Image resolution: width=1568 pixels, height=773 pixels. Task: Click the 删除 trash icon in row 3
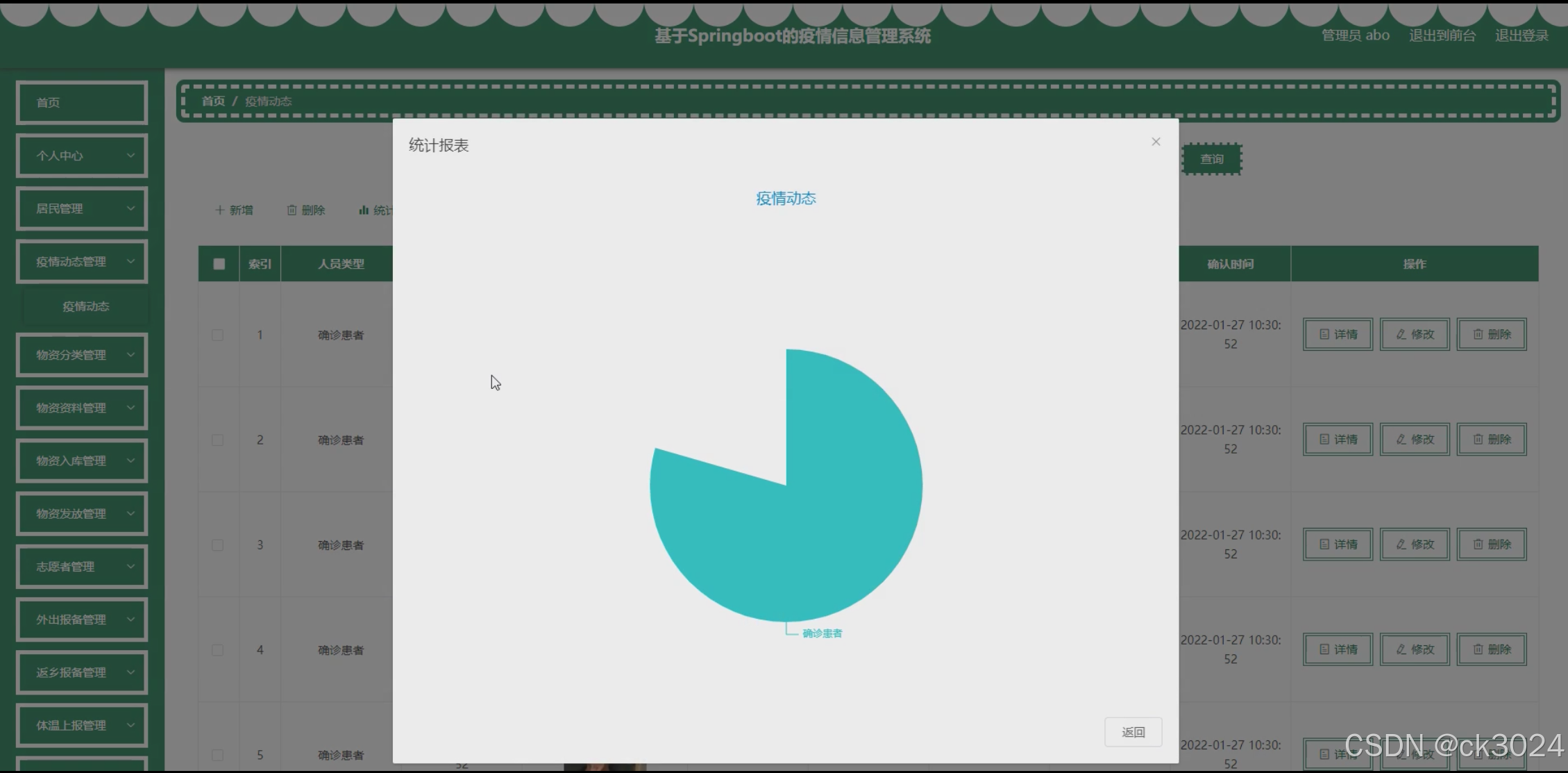[1478, 545]
